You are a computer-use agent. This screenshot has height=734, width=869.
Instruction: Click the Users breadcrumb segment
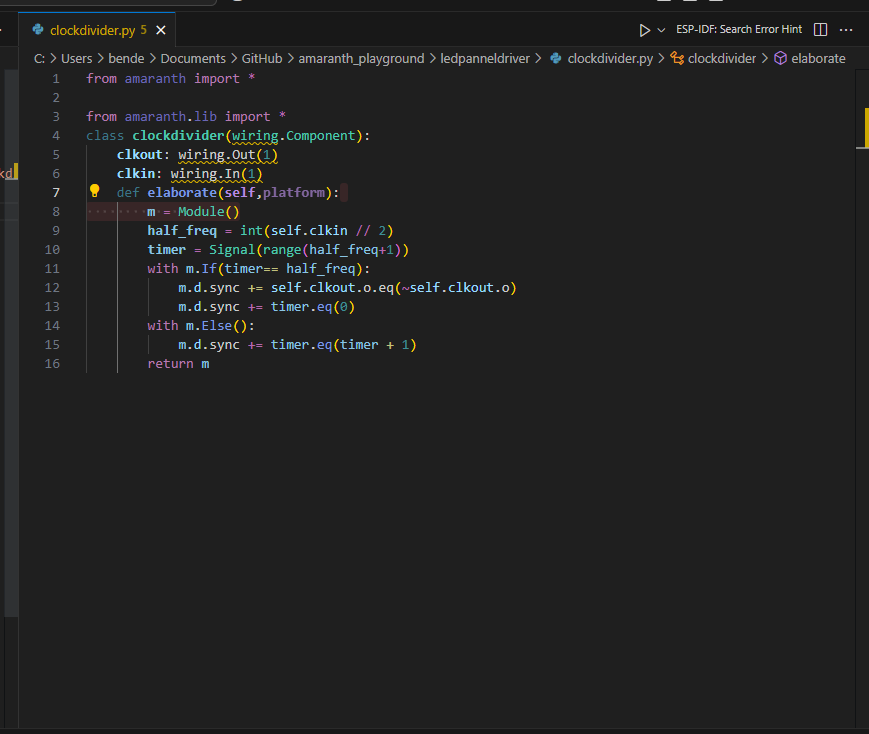tap(76, 58)
